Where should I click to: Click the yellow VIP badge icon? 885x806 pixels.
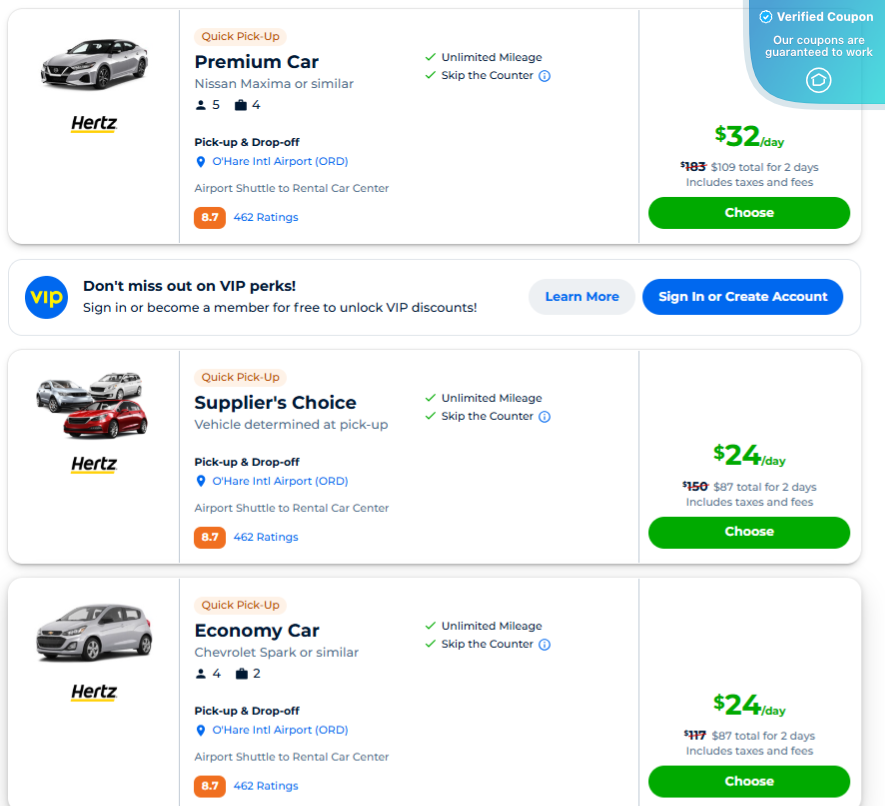click(x=44, y=297)
